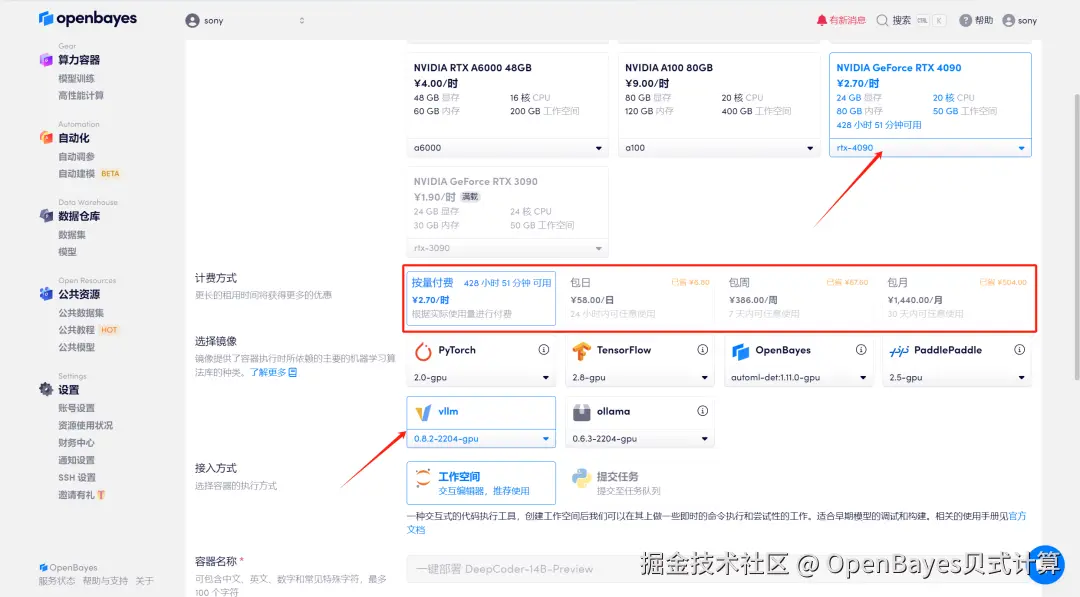Click the PyTorch flame logo
This screenshot has width=1080, height=597.
(x=423, y=351)
